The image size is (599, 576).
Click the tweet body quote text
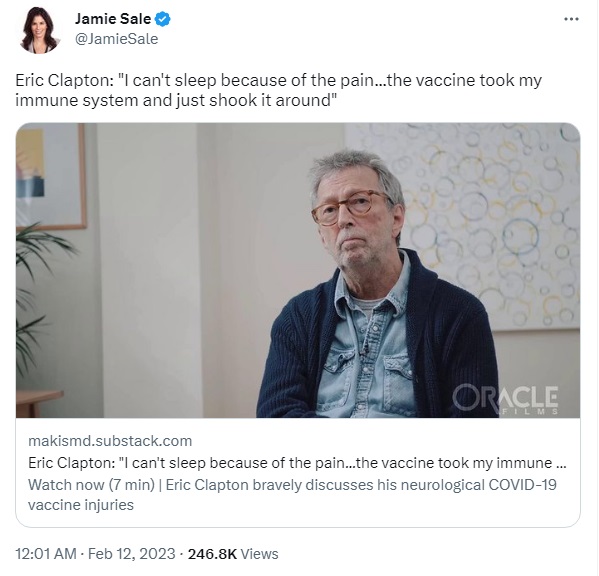278,90
